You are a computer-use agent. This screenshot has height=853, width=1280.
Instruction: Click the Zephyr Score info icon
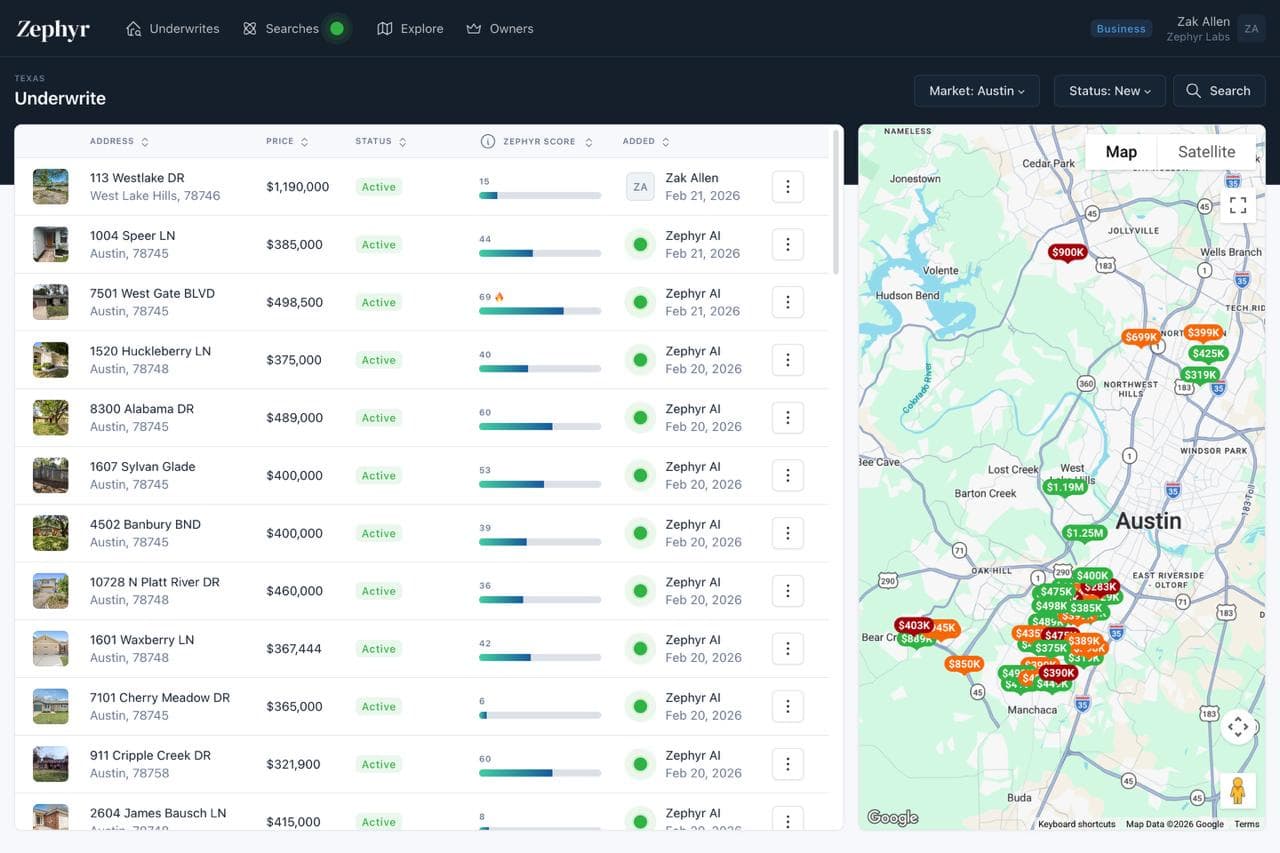pyautogui.click(x=486, y=141)
